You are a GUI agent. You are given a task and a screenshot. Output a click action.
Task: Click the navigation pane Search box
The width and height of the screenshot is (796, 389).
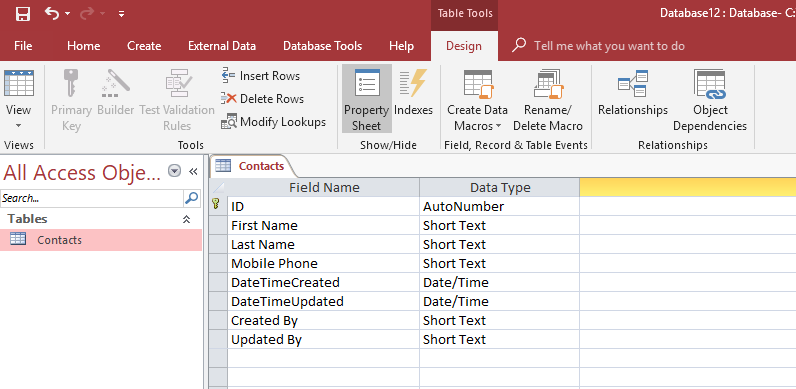point(92,198)
